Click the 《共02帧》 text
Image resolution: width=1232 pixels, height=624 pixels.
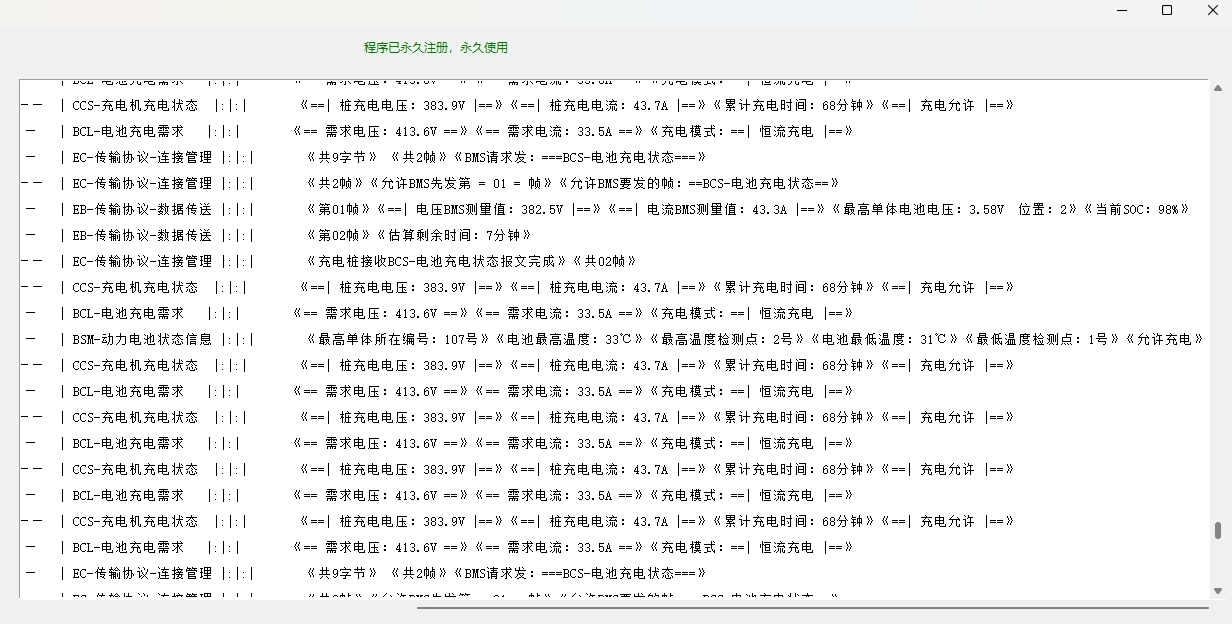tap(603, 261)
